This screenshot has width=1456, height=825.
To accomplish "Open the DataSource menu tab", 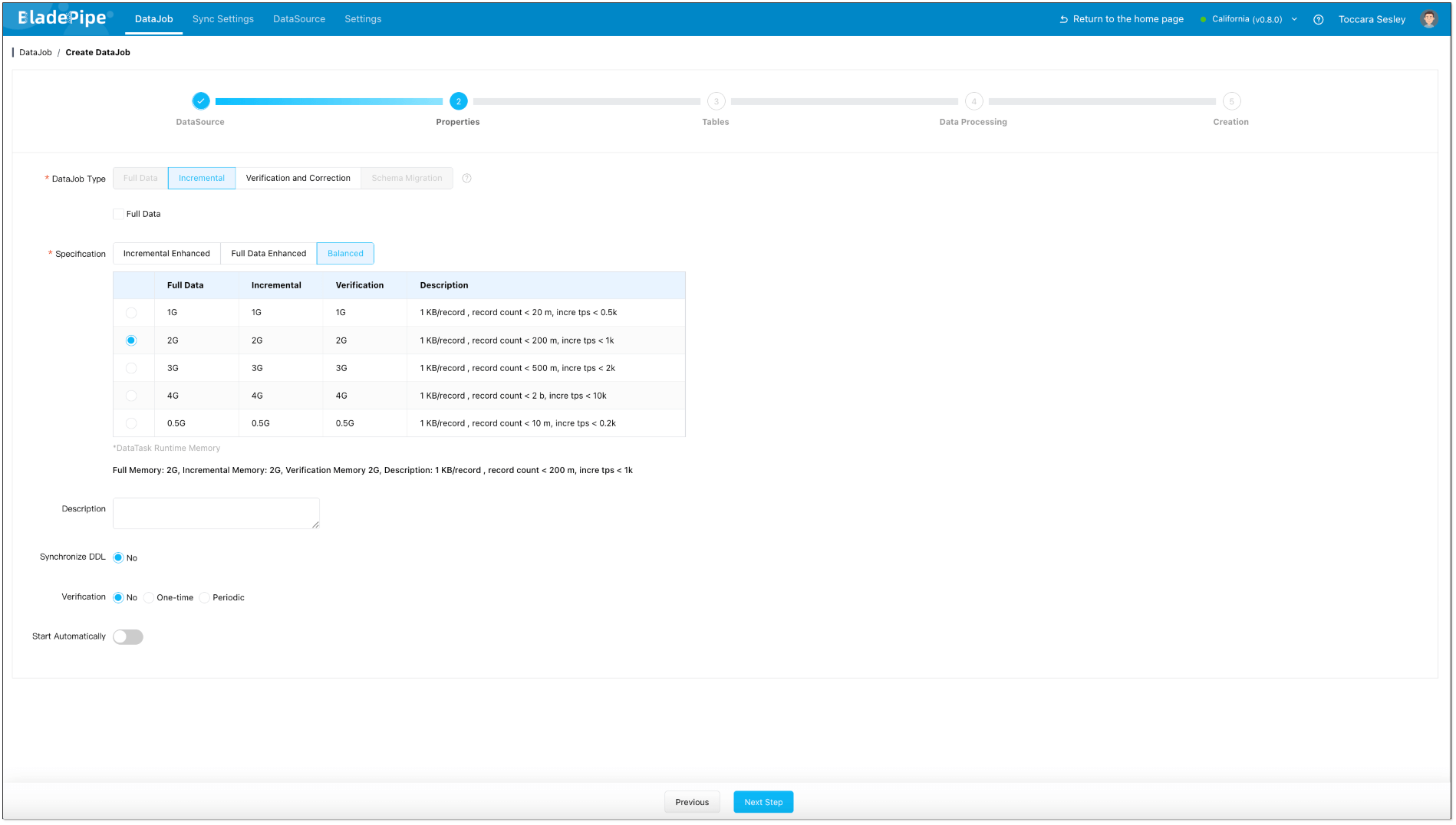I will tap(298, 19).
